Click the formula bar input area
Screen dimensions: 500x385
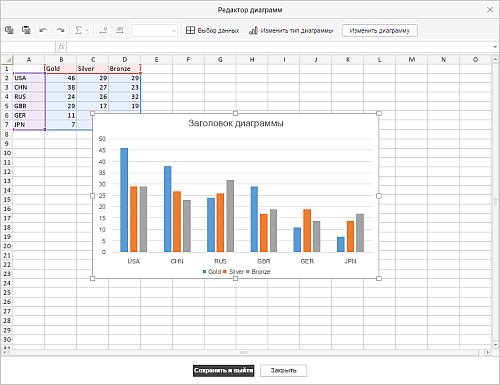click(279, 47)
